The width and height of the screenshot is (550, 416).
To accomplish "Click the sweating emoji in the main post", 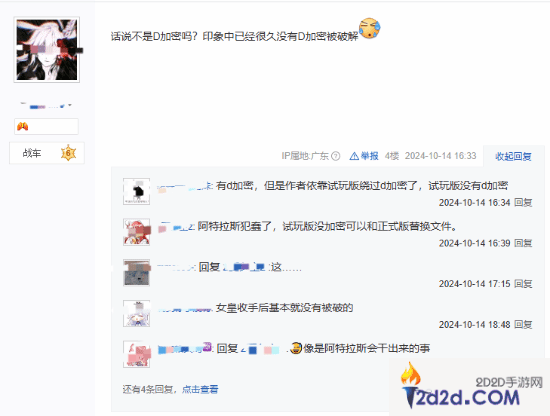I will (369, 28).
